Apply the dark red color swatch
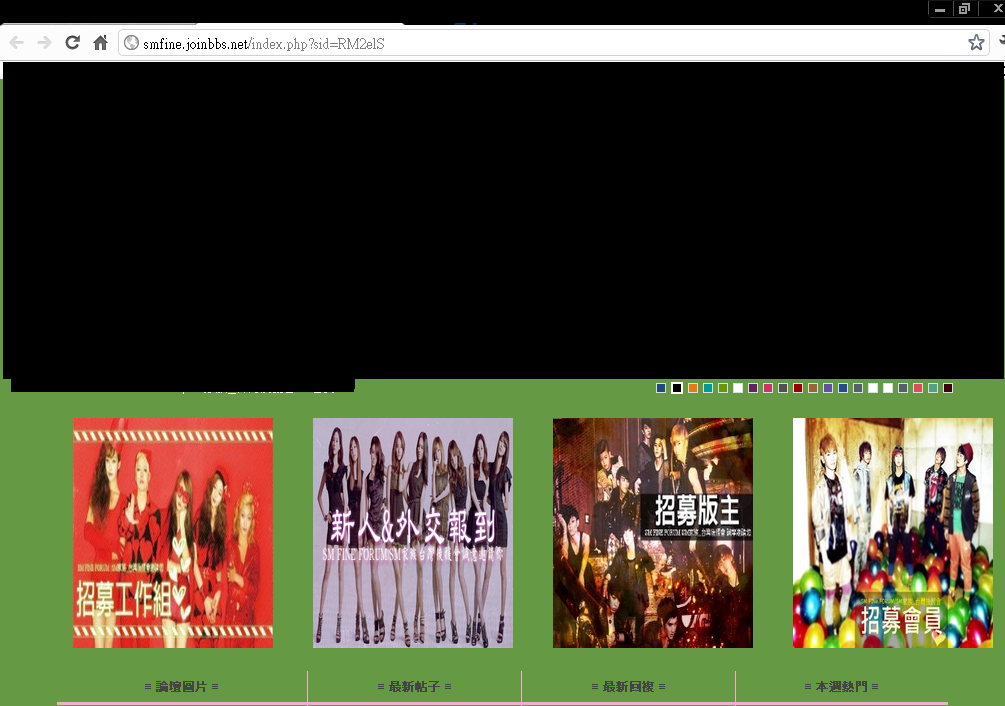This screenshot has height=706, width=1005. click(798, 388)
